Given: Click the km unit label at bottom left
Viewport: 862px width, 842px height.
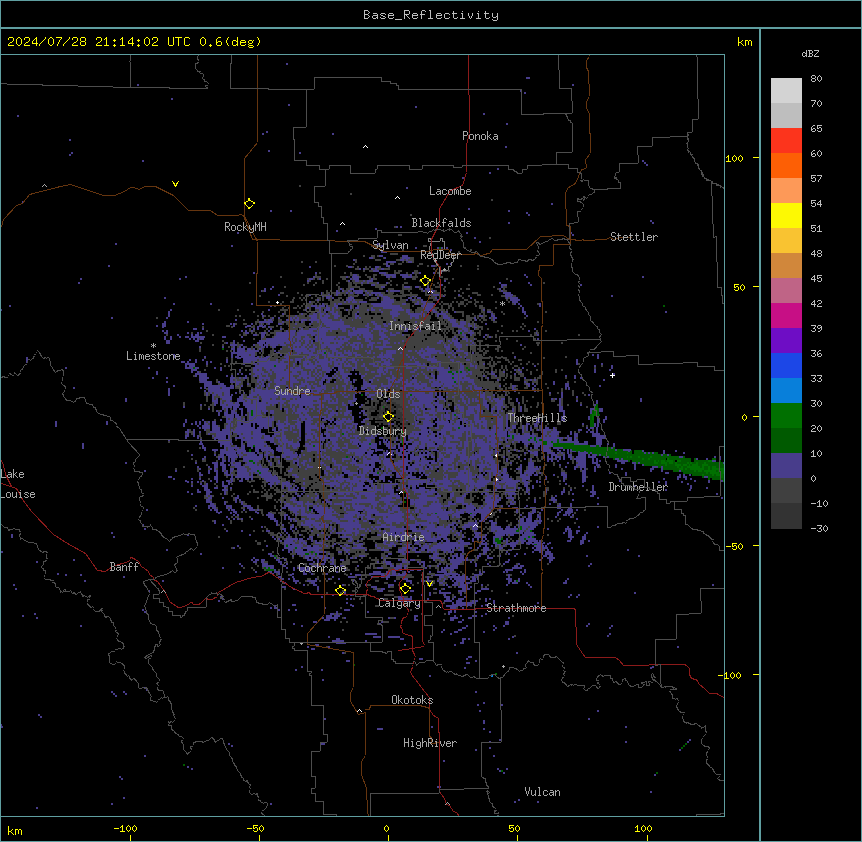Looking at the screenshot, I should pos(15,830).
